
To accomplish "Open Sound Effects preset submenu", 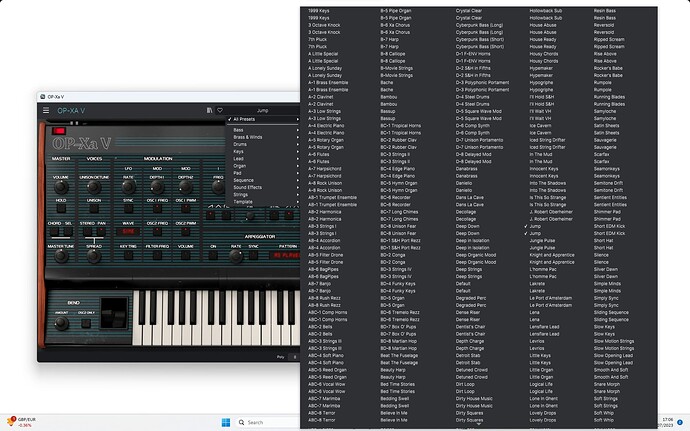I will click(x=263, y=188).
